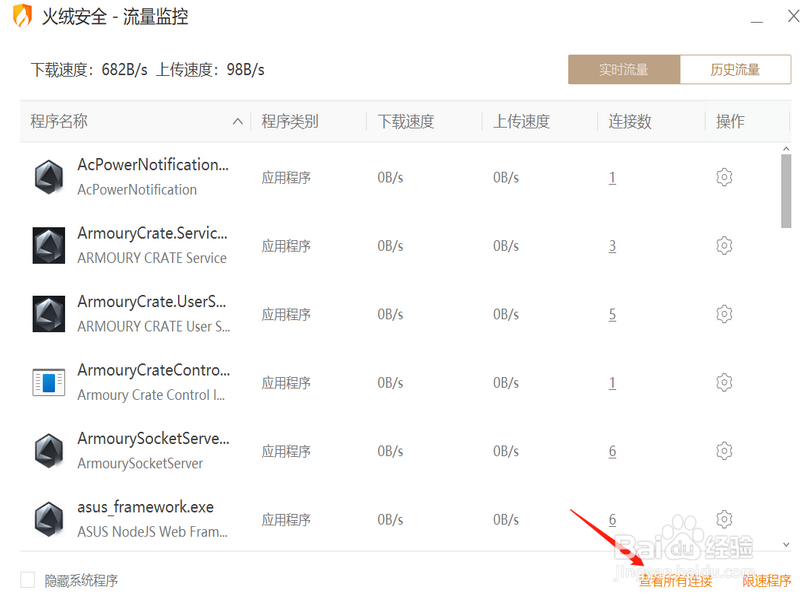Click 应用程序 in the asus_framework.exe row
This screenshot has width=800, height=600.
click(x=286, y=520)
